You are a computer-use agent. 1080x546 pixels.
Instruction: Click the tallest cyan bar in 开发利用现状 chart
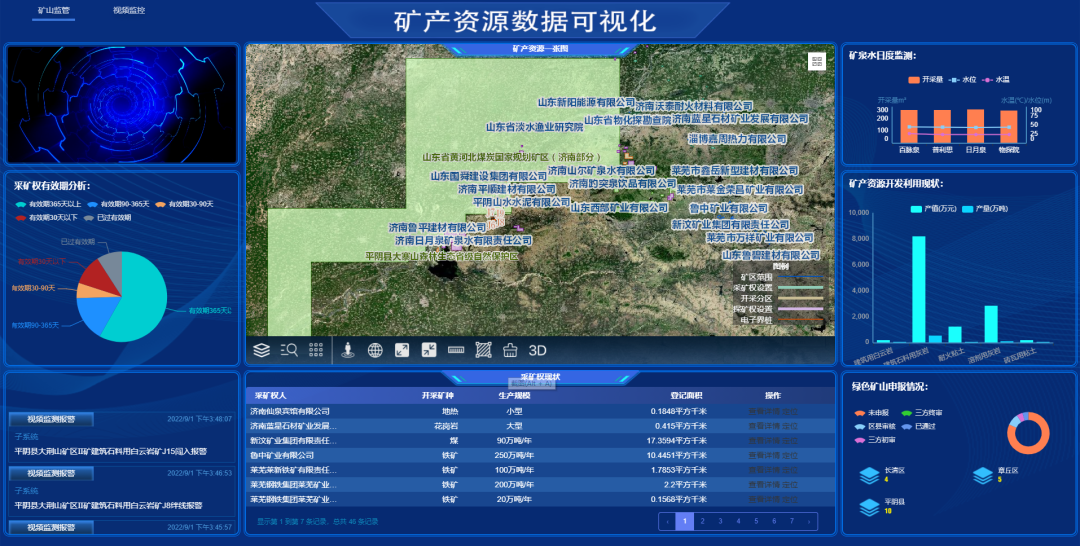pos(919,289)
